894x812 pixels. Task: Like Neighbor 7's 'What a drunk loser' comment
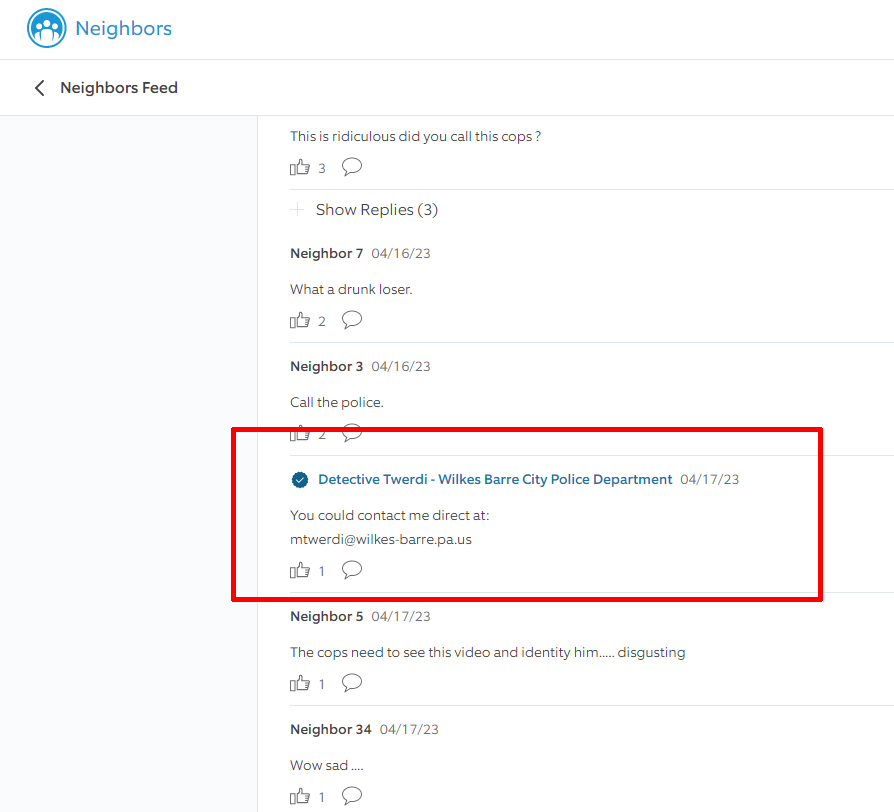point(300,321)
